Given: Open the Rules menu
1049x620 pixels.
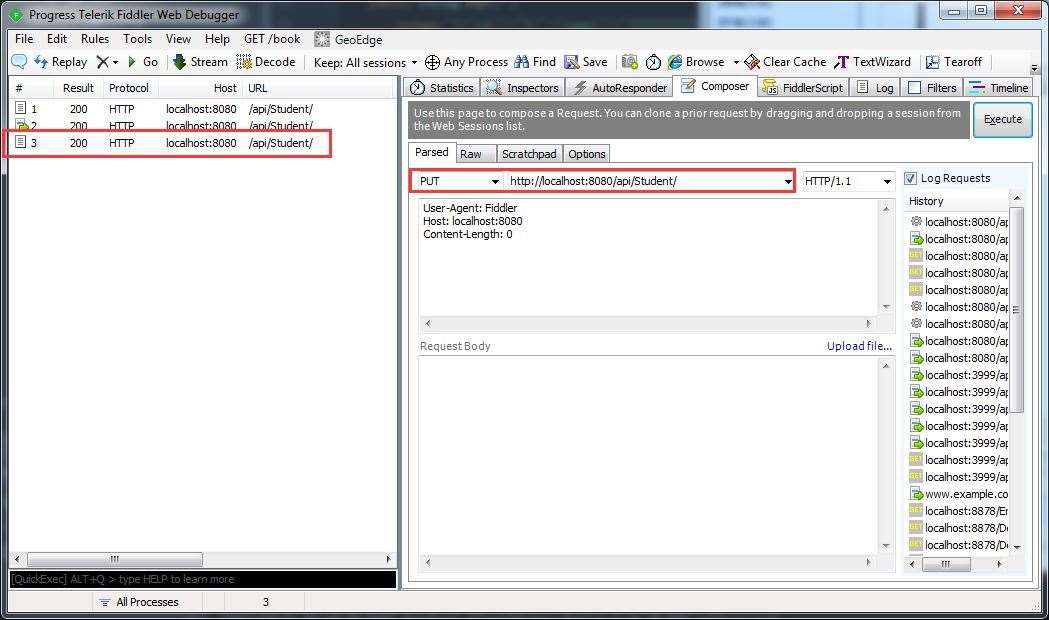Looking at the screenshot, I should click(x=95, y=39).
